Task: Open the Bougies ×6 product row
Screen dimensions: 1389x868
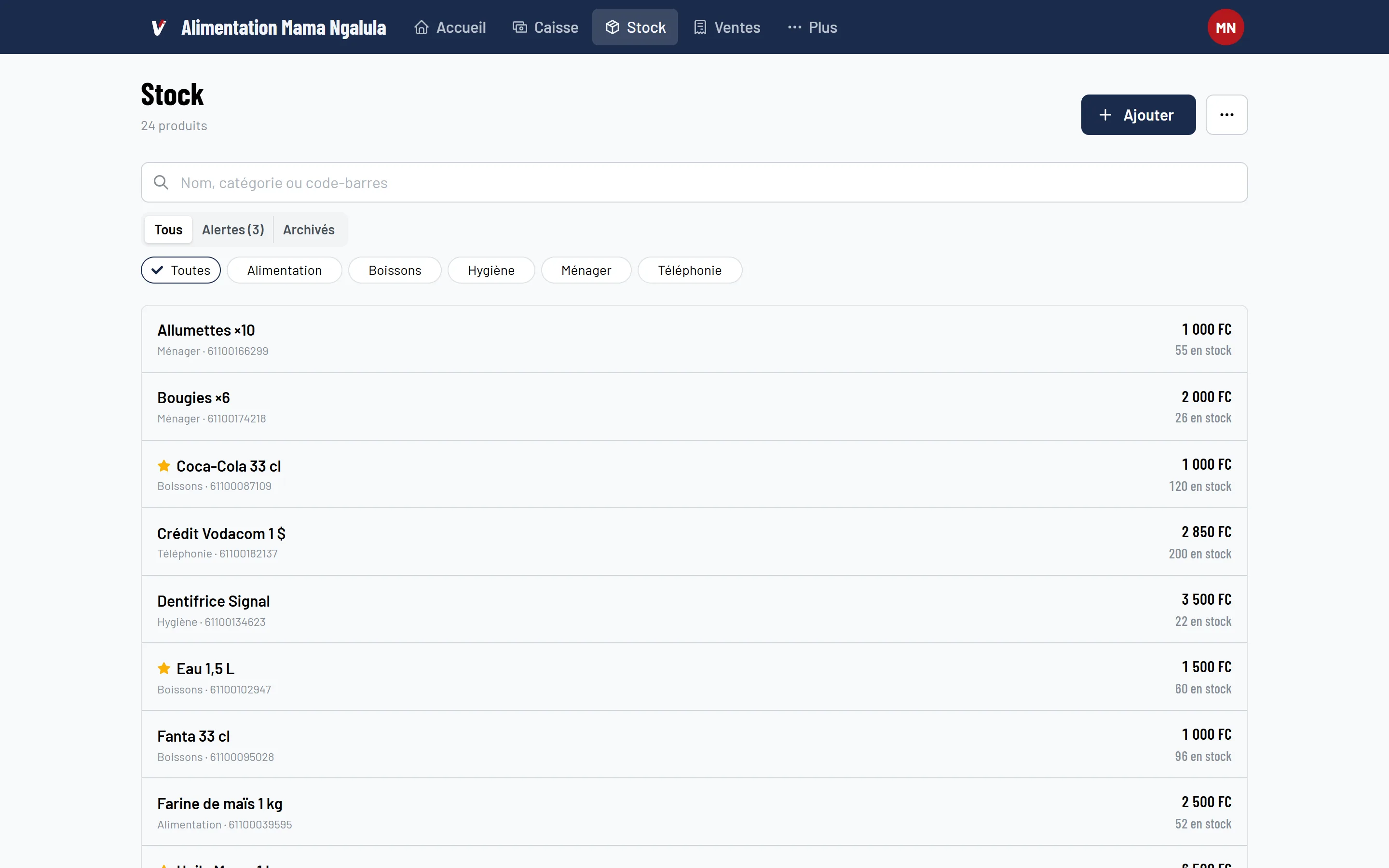Action: (694, 407)
